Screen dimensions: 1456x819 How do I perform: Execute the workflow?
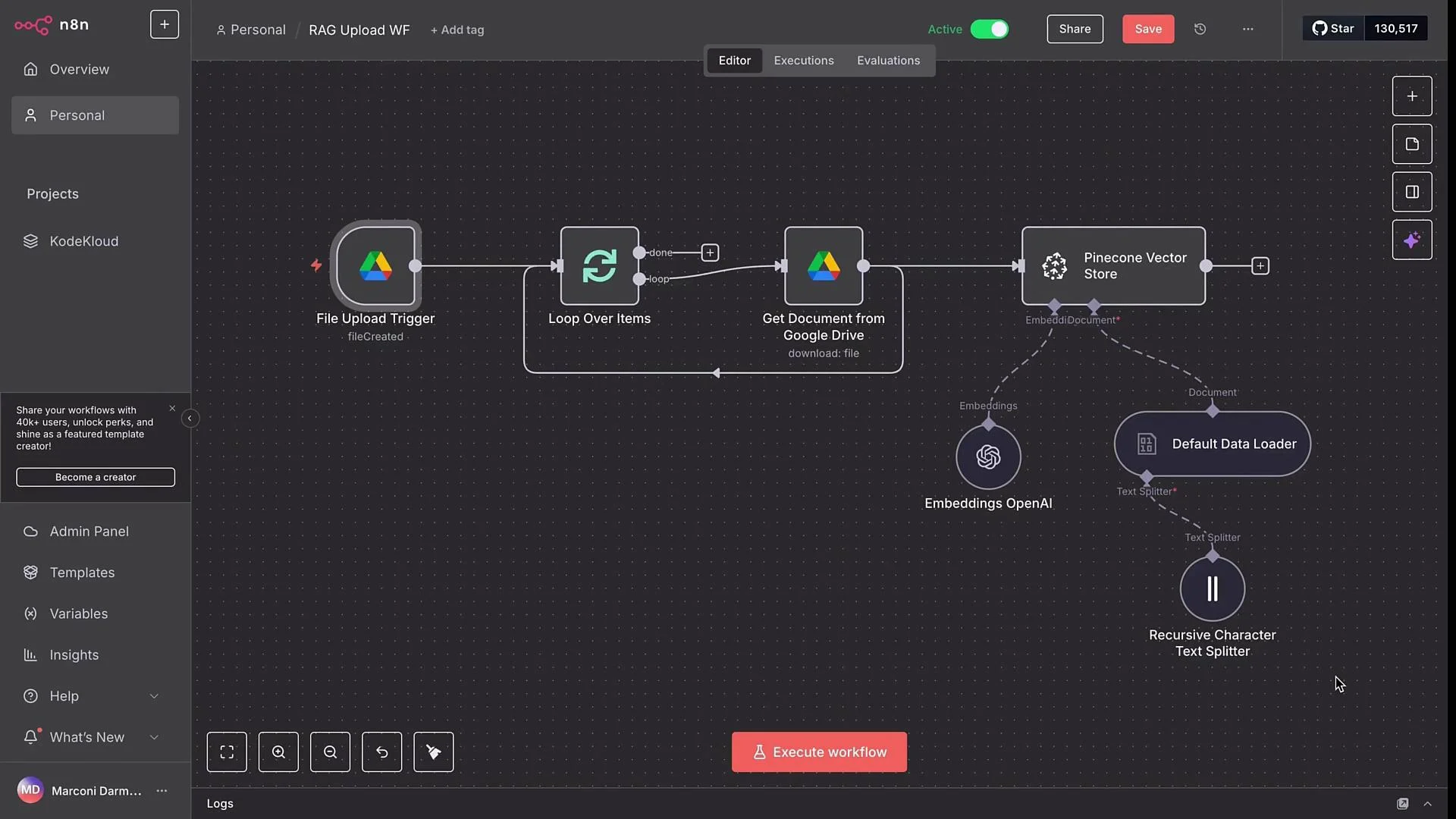(819, 752)
